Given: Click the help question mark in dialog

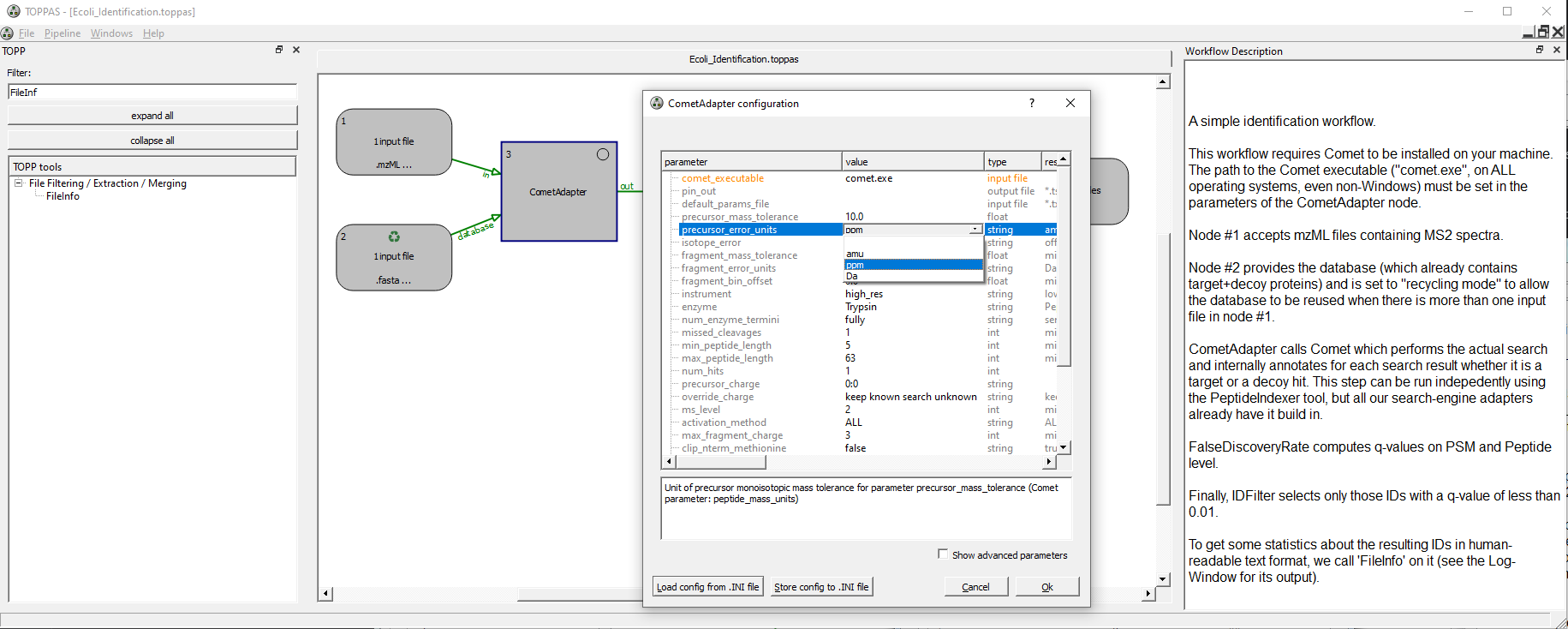Looking at the screenshot, I should pyautogui.click(x=1031, y=103).
